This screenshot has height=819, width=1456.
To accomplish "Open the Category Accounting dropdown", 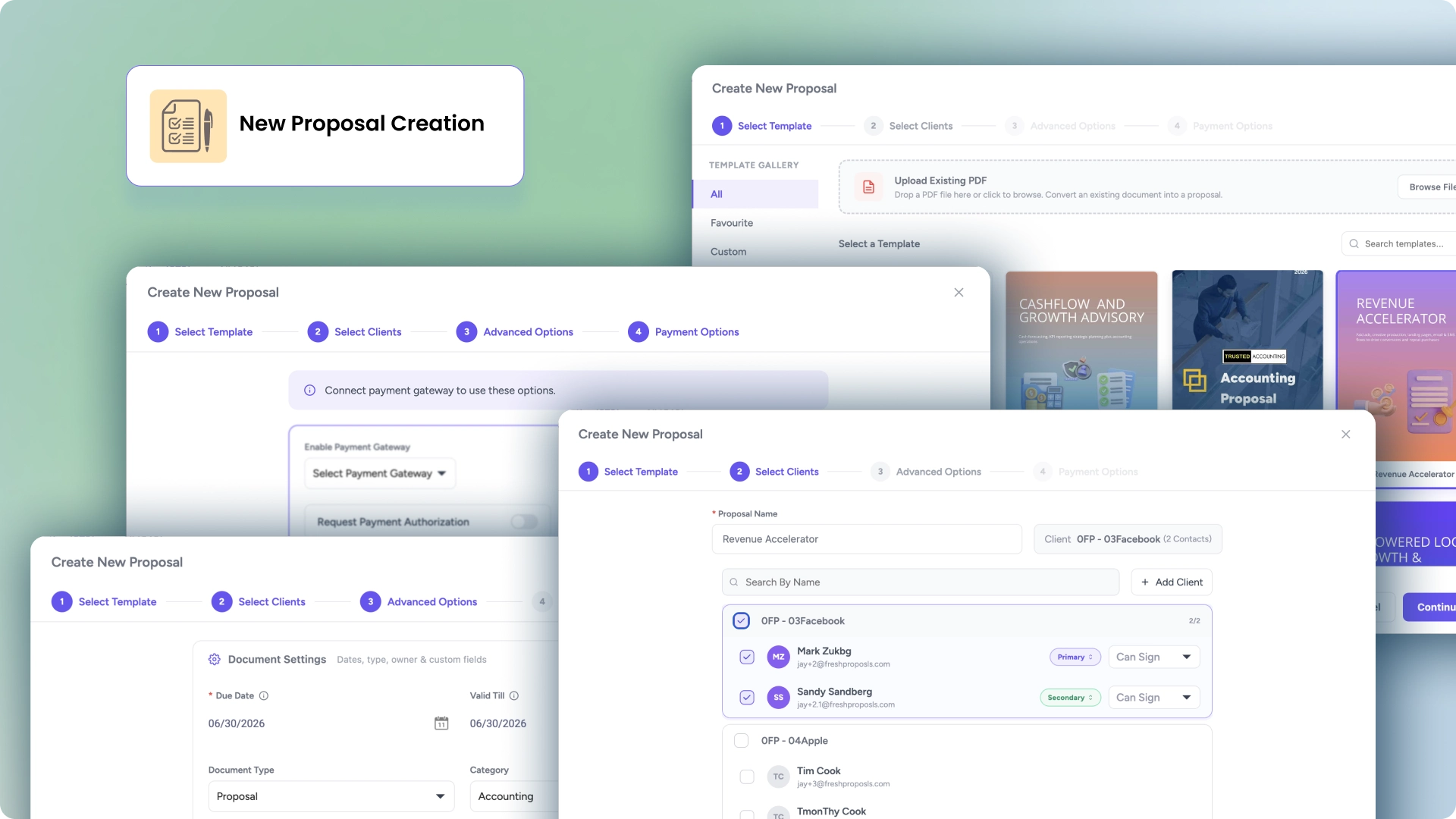I will 514,796.
